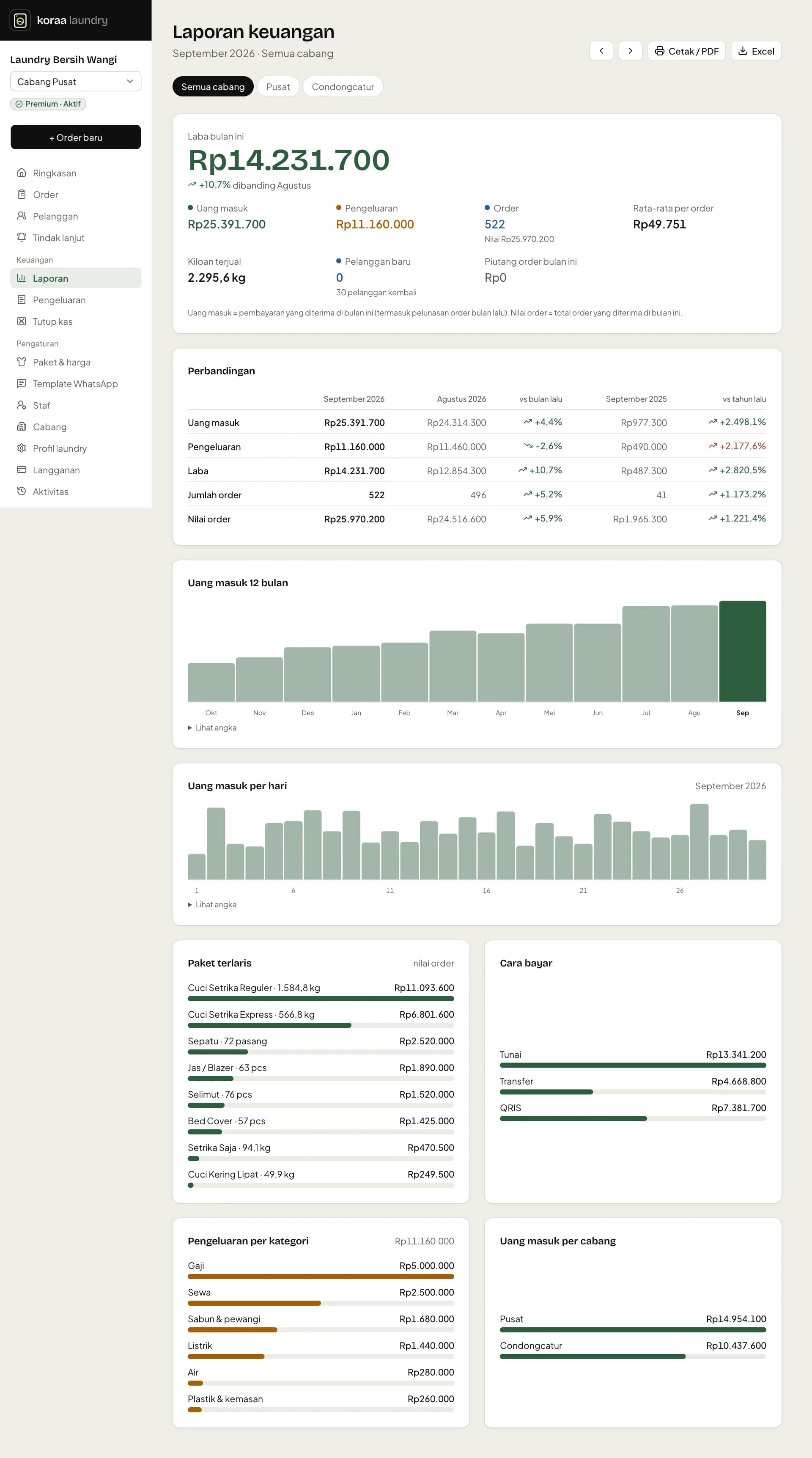Screen dimensions: 812x1458
Task: Click the Gaji expense progress bar
Action: coord(321,1276)
